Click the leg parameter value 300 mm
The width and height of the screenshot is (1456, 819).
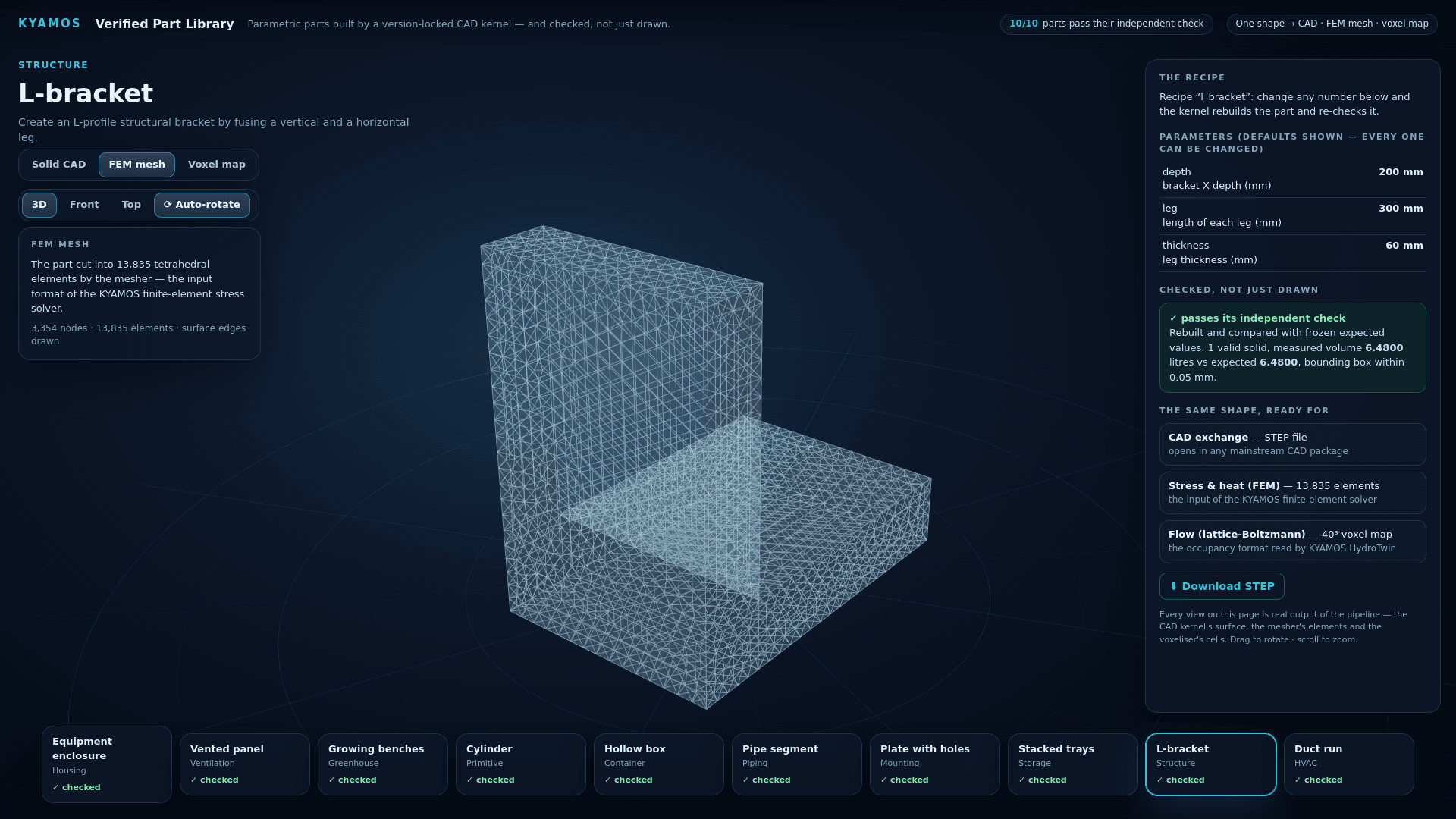(x=1401, y=209)
